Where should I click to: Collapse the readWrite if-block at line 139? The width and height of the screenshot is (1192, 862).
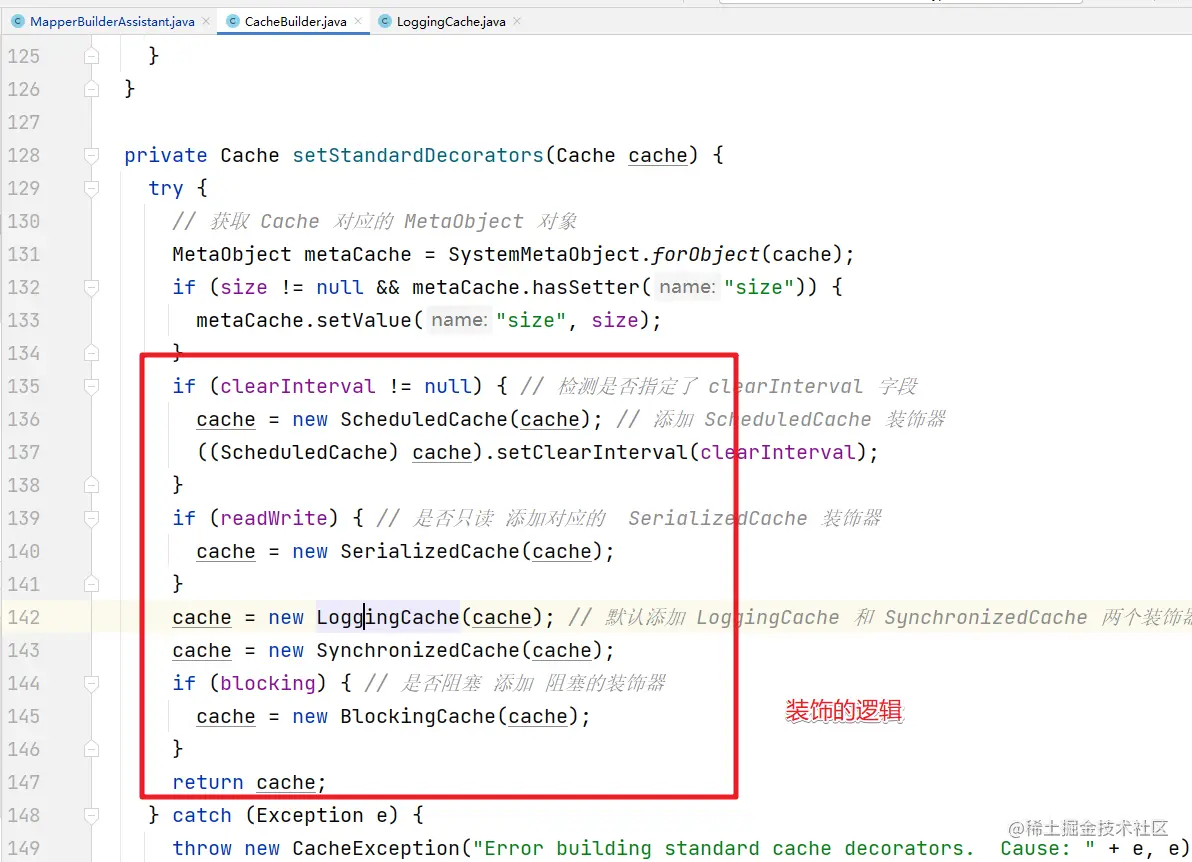tap(91, 518)
